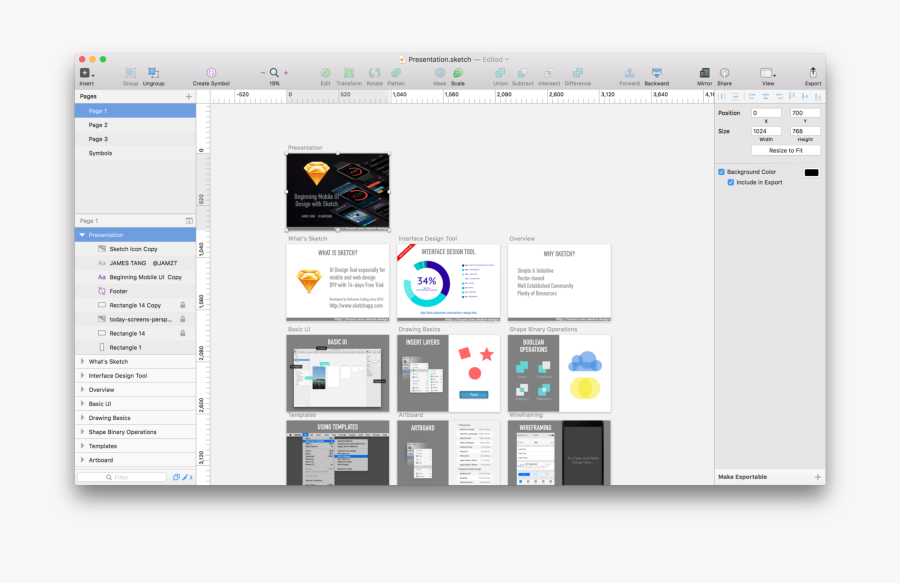Viewport: 900px width, 583px height.
Task: Select the Interface Design Tool artboard thumbnail
Action: tap(448, 282)
